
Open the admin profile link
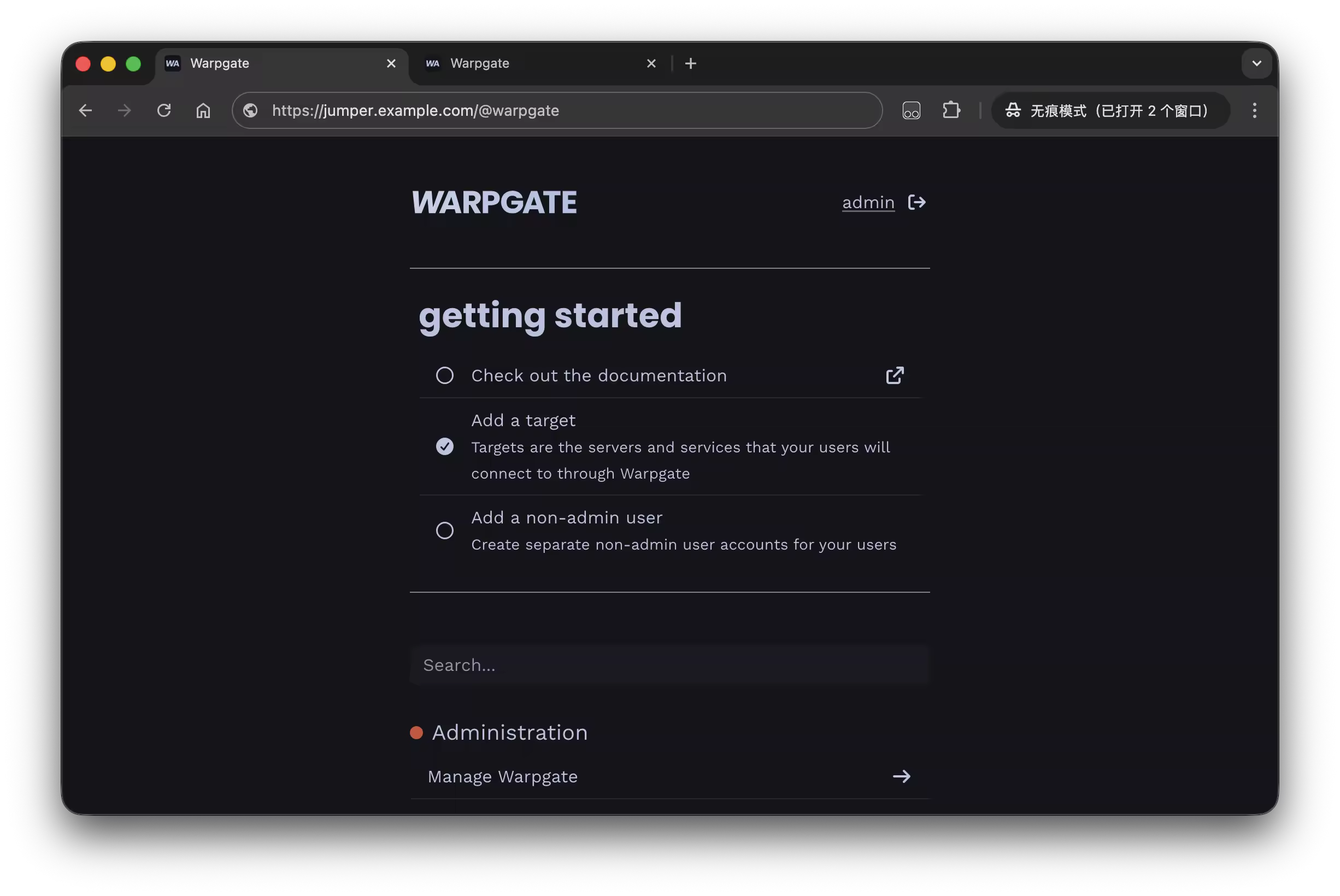click(x=867, y=202)
